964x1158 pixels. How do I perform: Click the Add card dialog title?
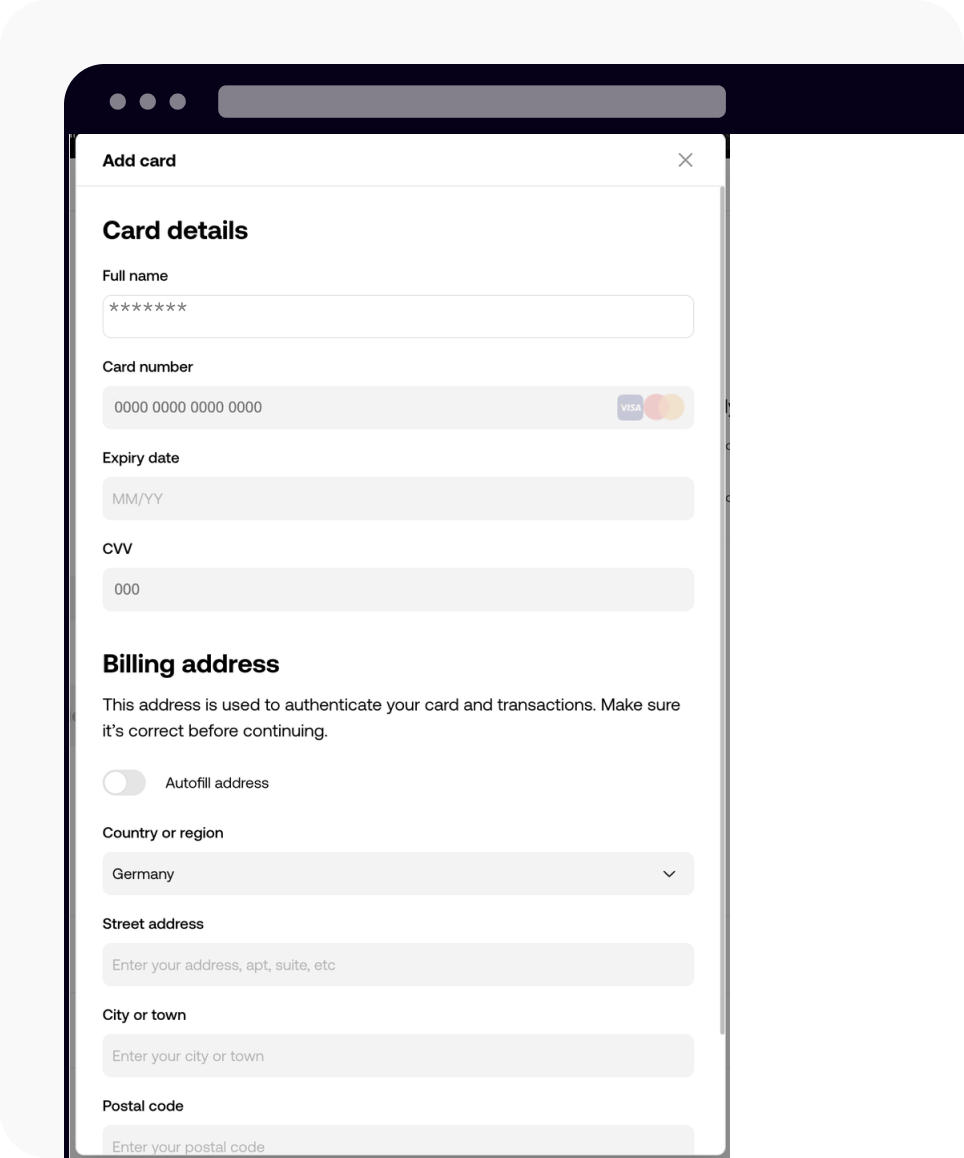pyautogui.click(x=139, y=160)
